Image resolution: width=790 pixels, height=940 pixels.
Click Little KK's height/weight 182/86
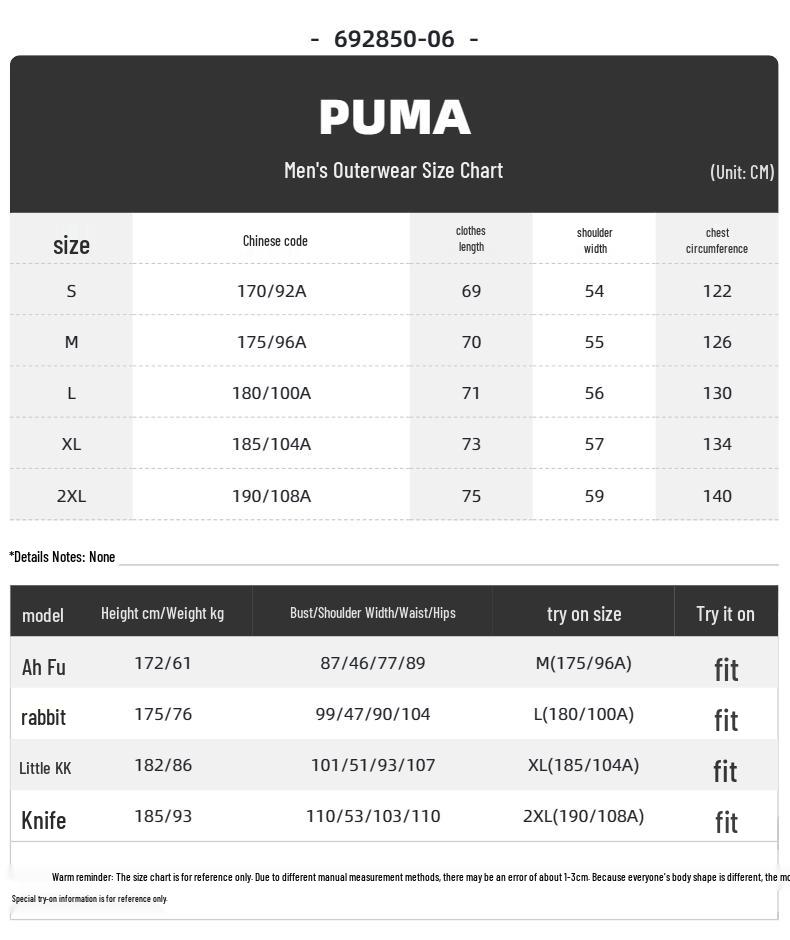tap(163, 765)
